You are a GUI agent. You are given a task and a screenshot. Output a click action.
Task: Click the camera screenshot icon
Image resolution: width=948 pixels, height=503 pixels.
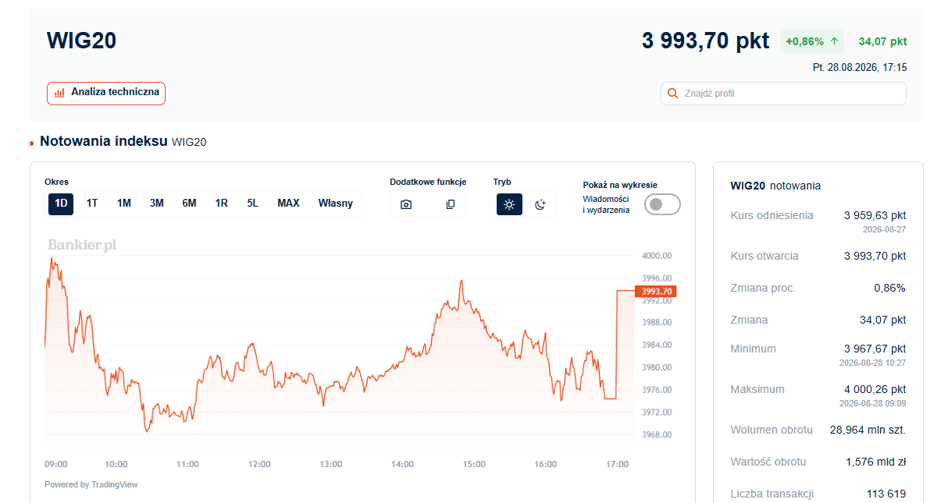406,204
